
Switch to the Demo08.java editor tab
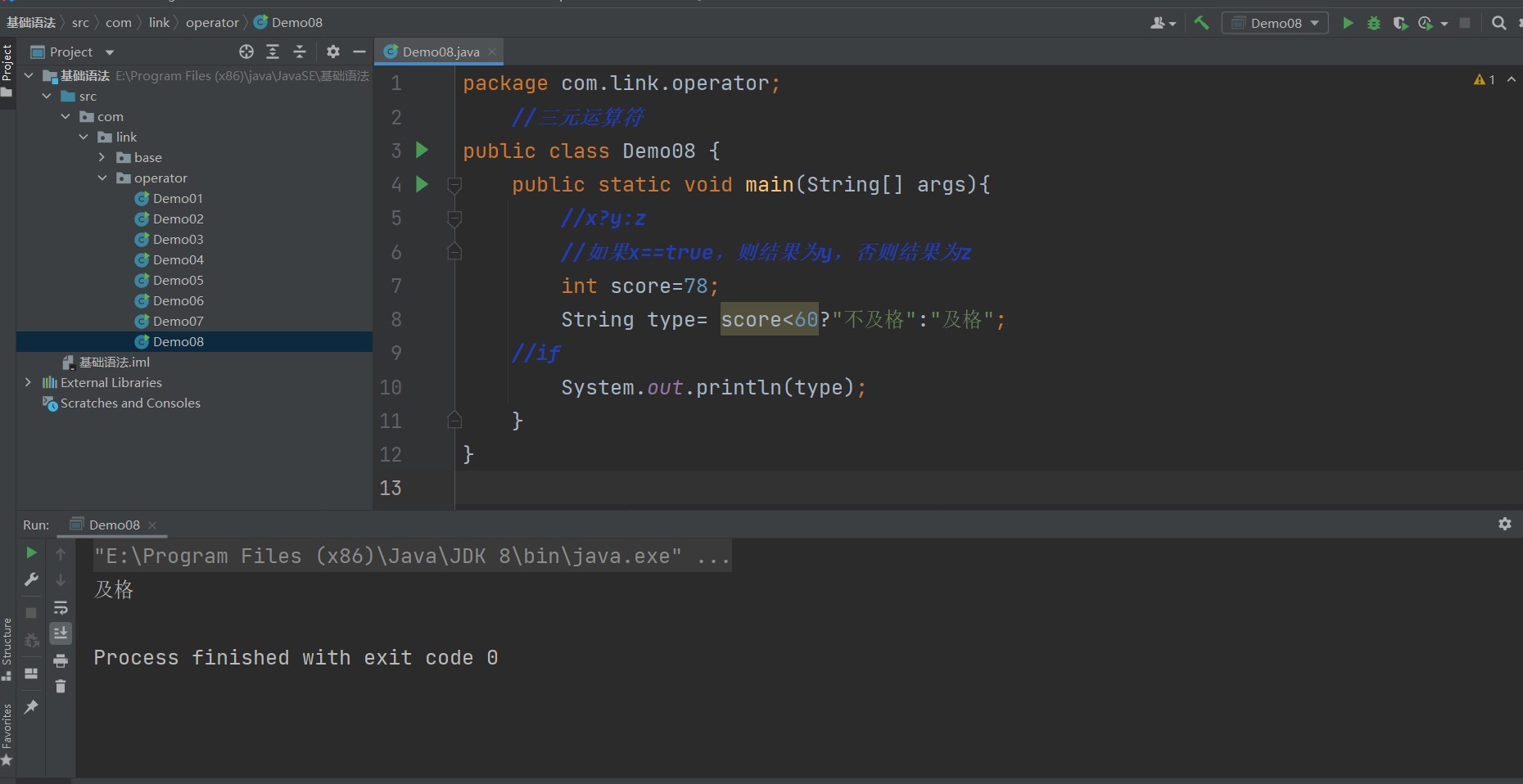(x=441, y=52)
